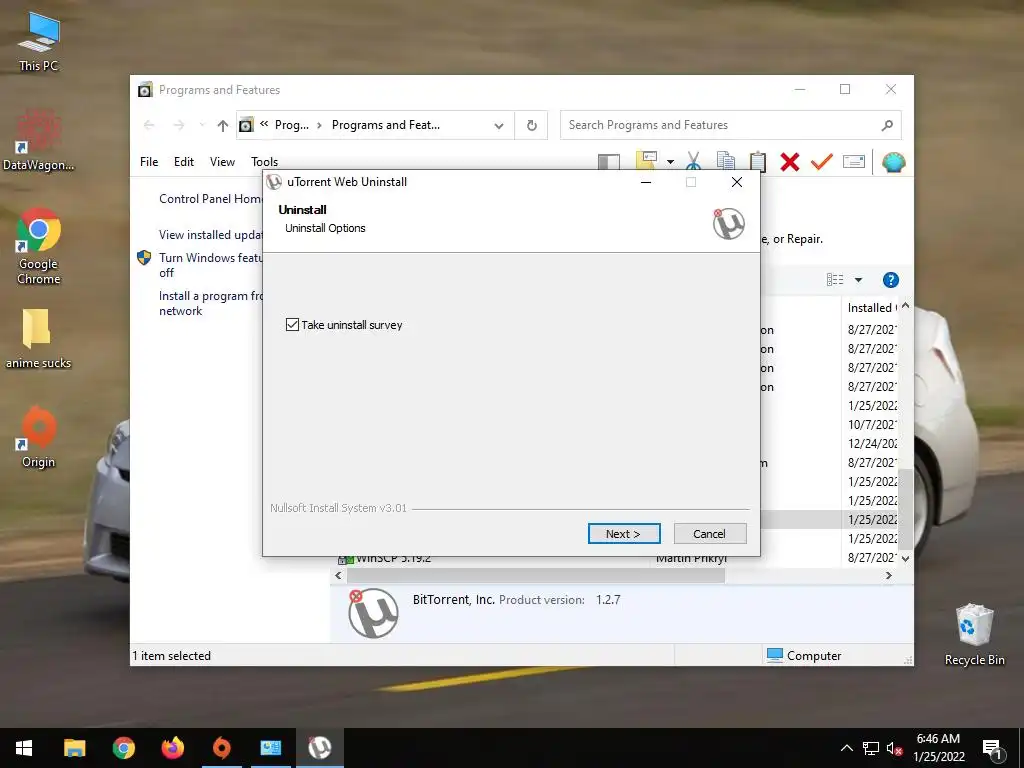Click the Installed On column header

click(x=871, y=308)
